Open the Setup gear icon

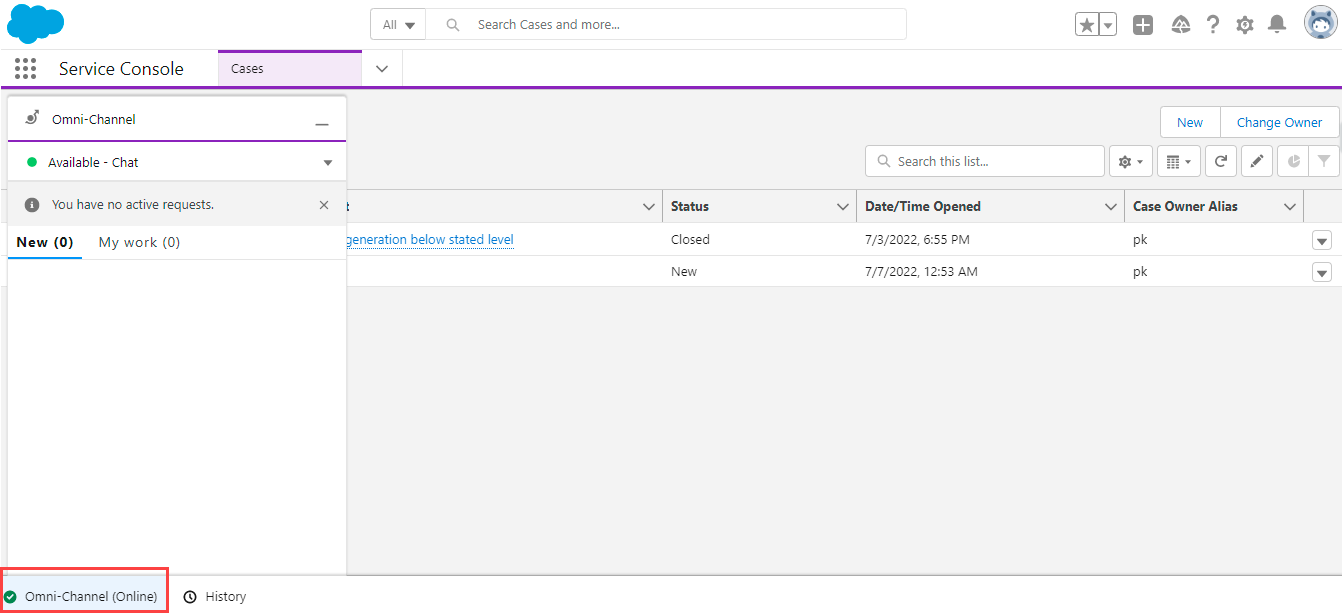point(1245,25)
